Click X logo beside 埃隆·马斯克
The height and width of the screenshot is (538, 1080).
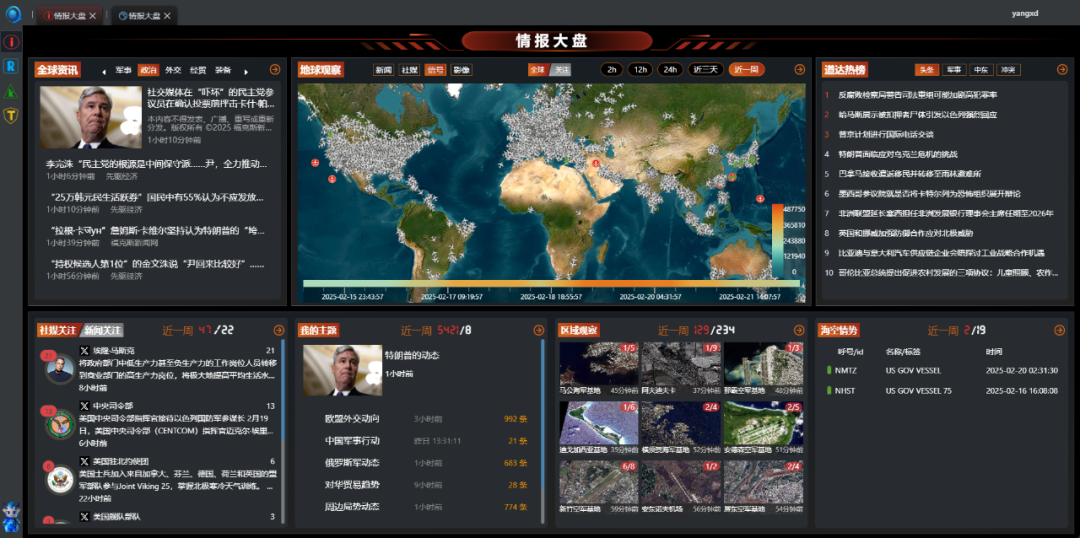85,351
